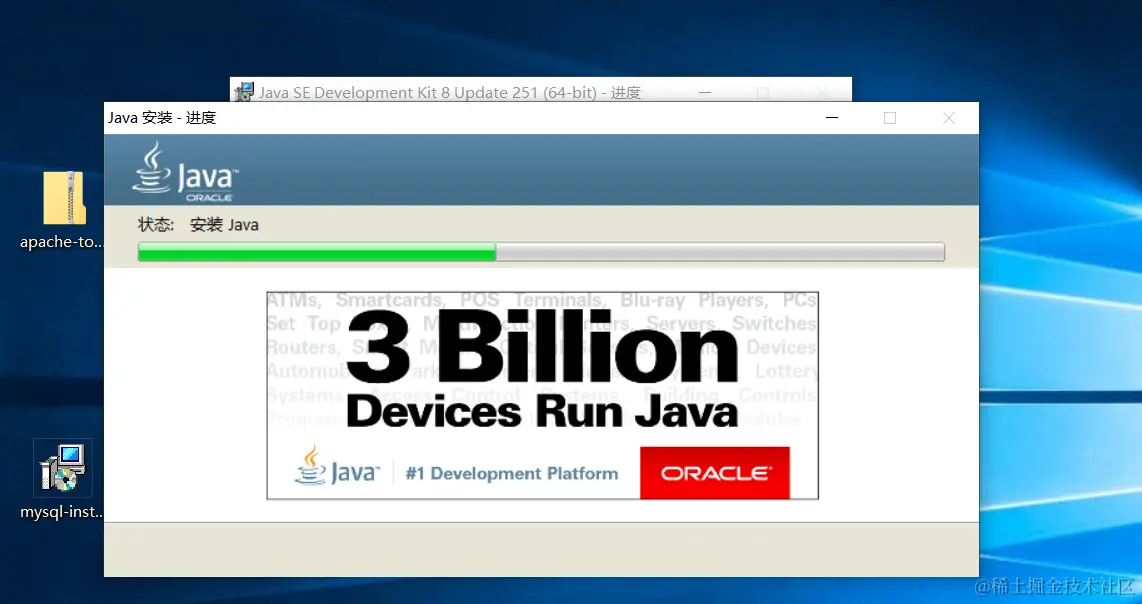Click the Java coffee cup logo in header
The height and width of the screenshot is (604, 1142).
tap(185, 172)
